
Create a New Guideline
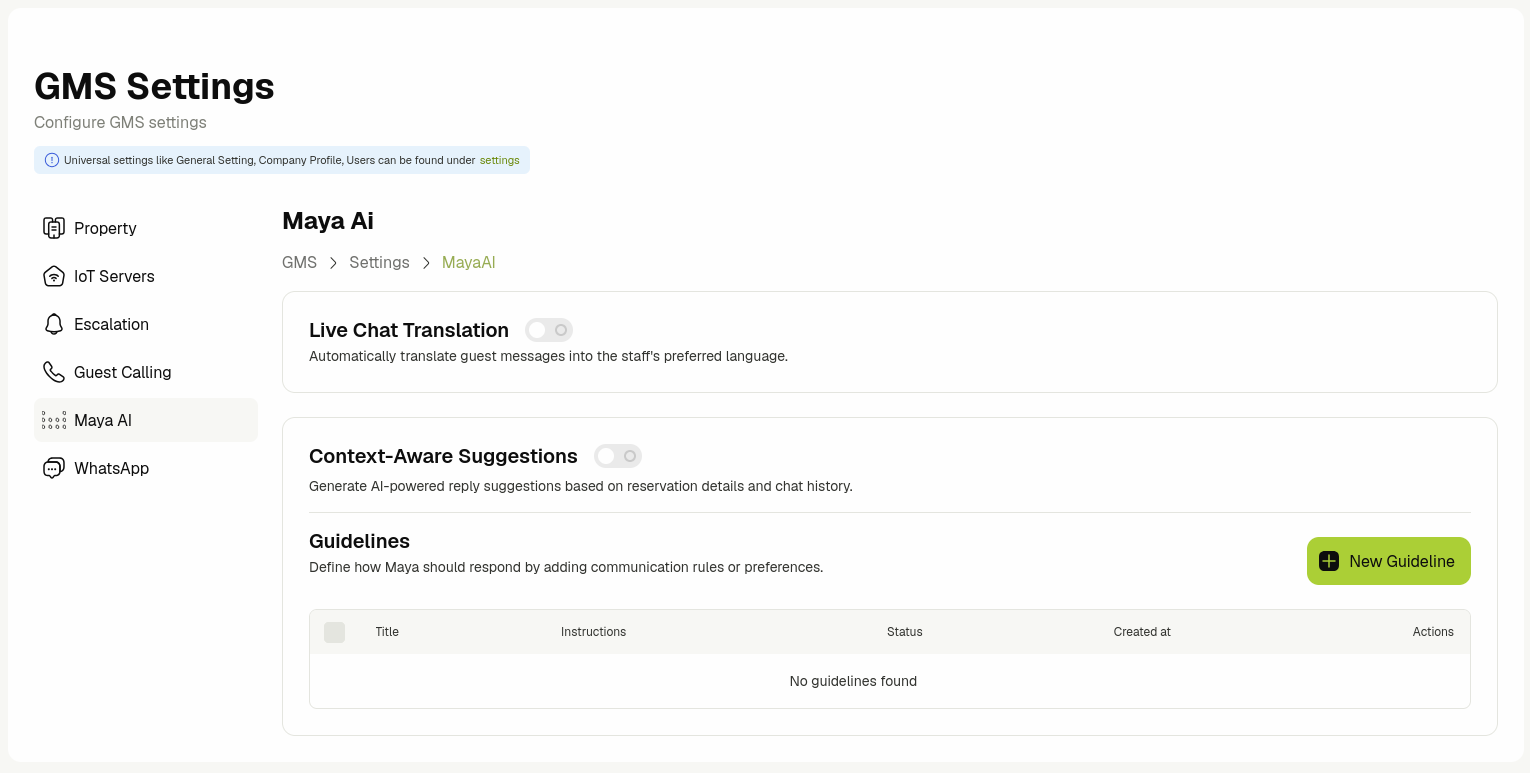tap(1389, 561)
